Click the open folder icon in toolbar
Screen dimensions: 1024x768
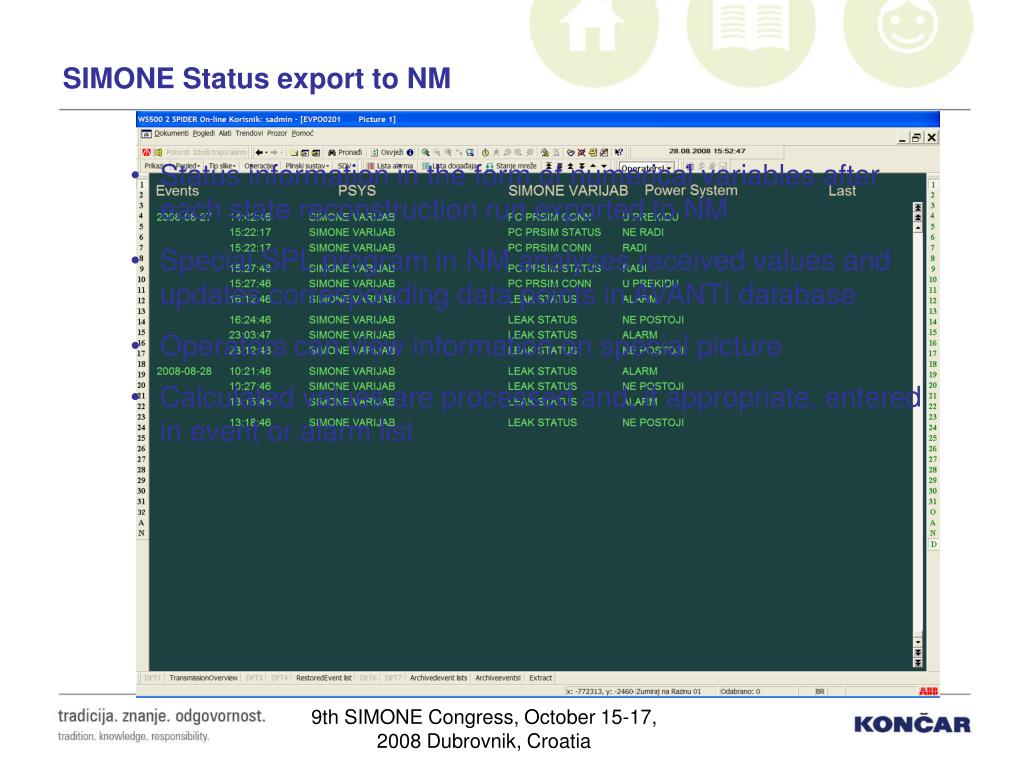coord(294,152)
